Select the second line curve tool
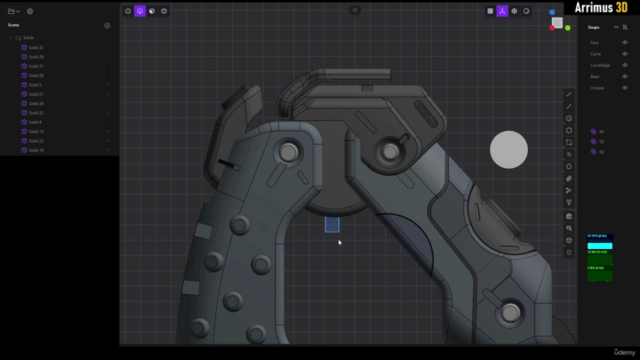The image size is (640, 360). [569, 107]
